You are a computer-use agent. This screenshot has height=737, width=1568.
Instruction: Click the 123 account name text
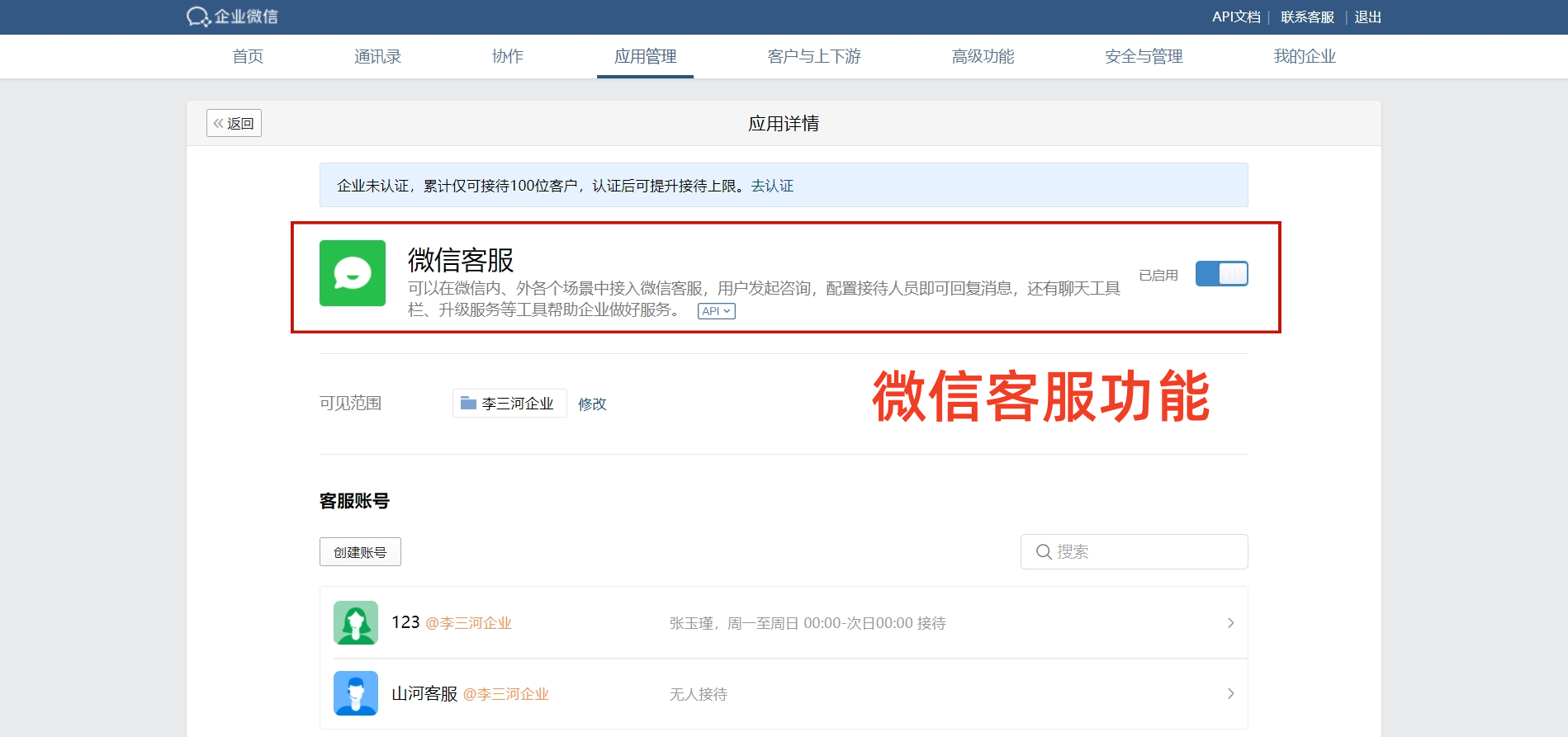pos(405,622)
